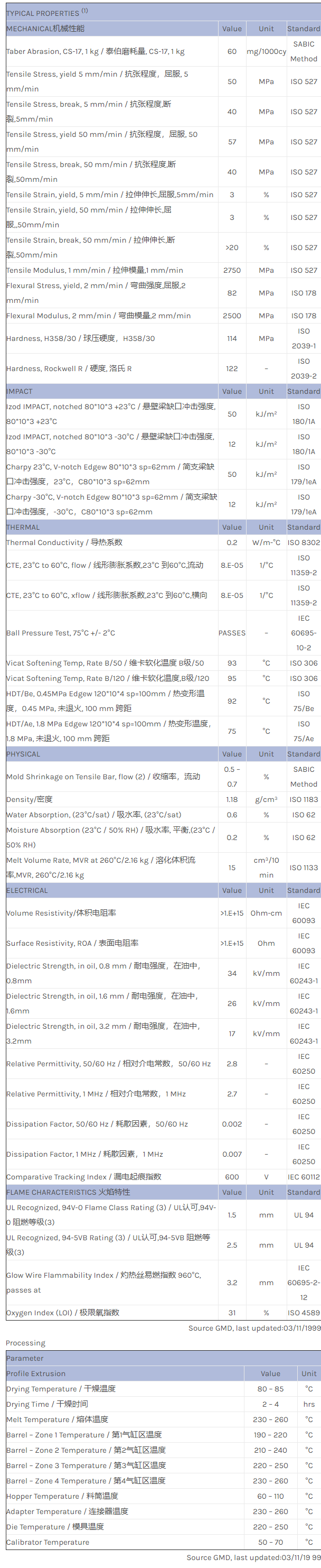Click the IEC 60112 standard cell
The width and height of the screenshot is (321, 1568).
coord(304,1177)
